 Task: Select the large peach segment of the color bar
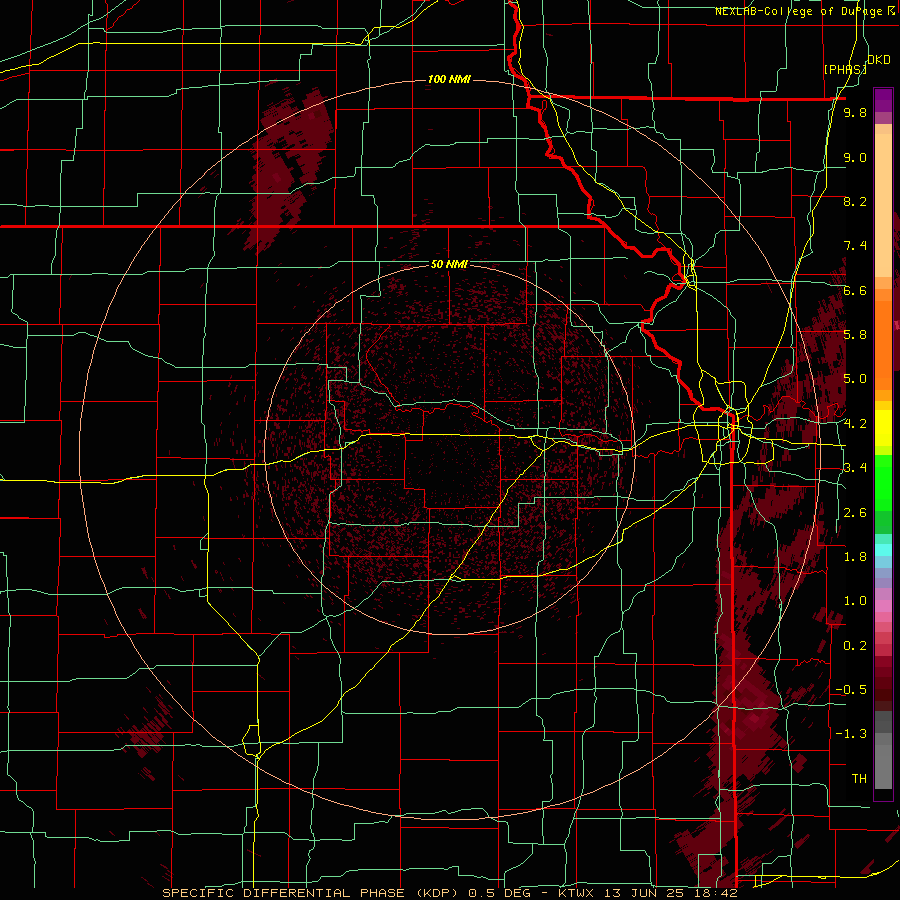tap(883, 205)
